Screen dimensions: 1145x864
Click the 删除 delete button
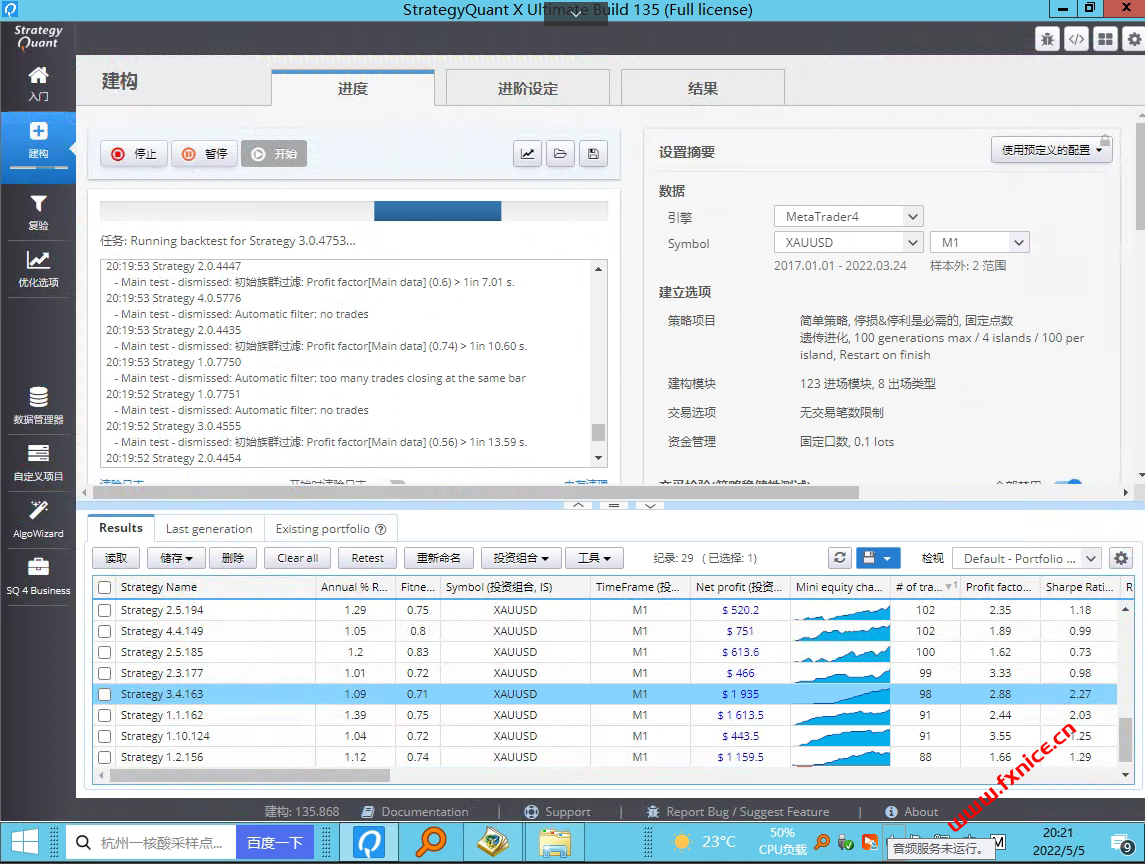tap(232, 558)
